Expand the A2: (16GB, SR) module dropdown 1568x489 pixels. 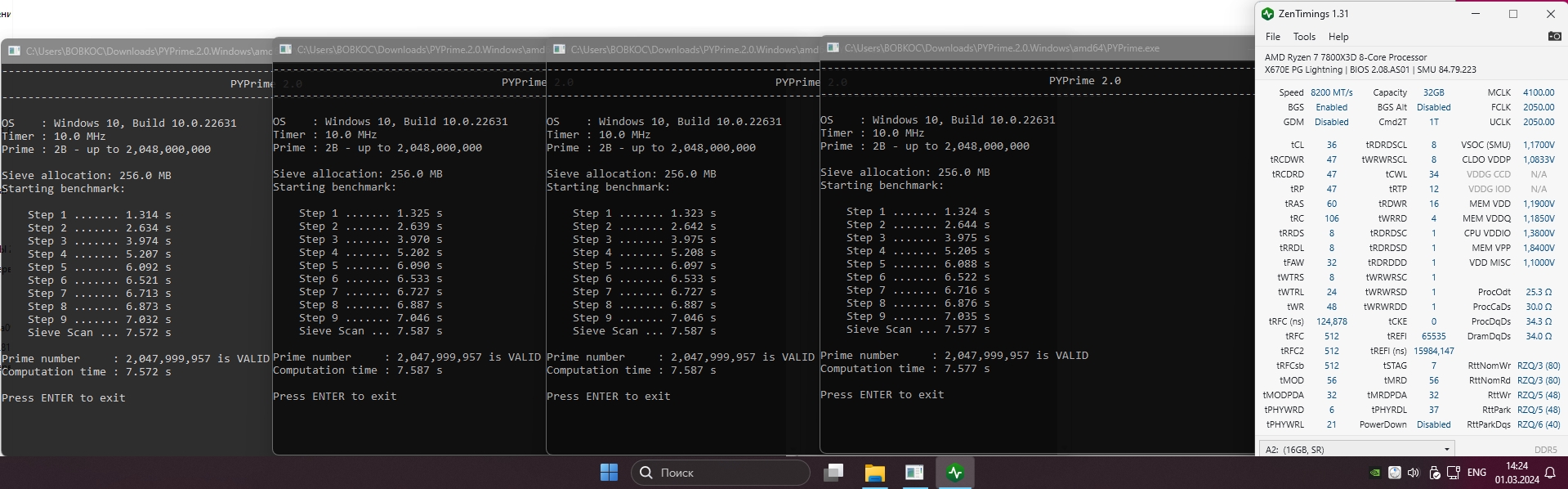coord(1357,449)
